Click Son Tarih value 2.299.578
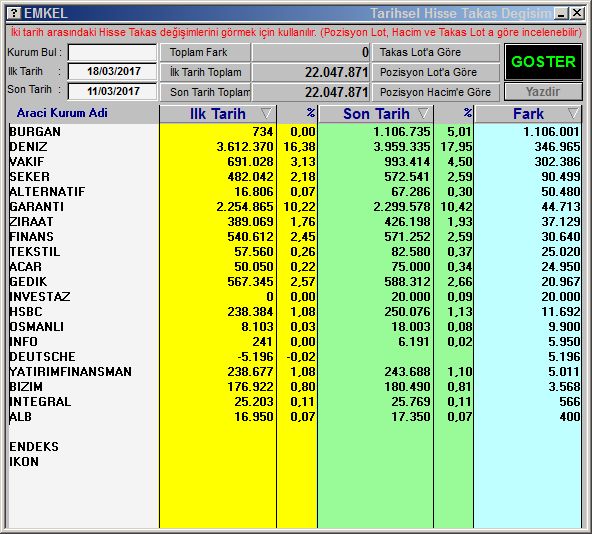Screen dimensions: 592x534 tap(402, 207)
